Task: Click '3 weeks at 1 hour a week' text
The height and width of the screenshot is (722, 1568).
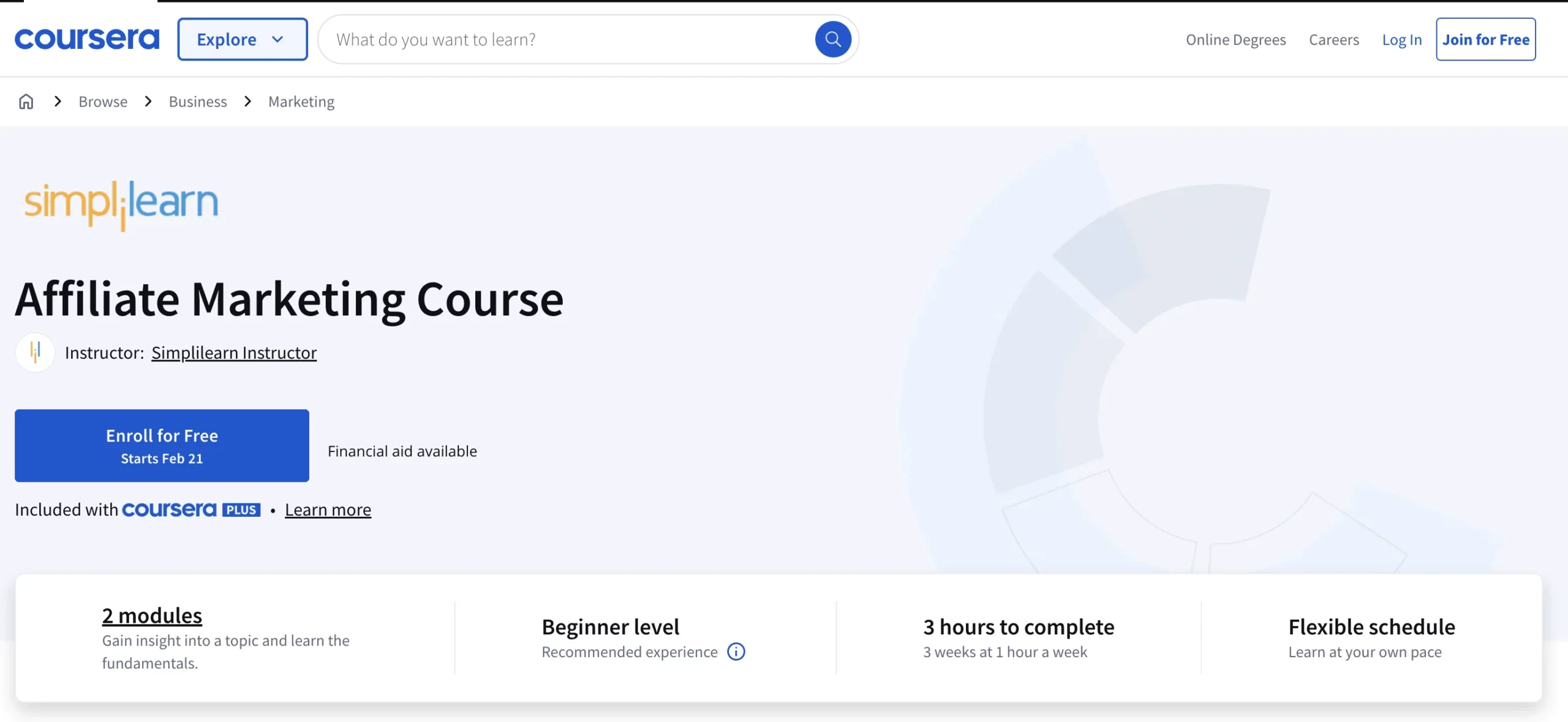Action: tap(1005, 652)
